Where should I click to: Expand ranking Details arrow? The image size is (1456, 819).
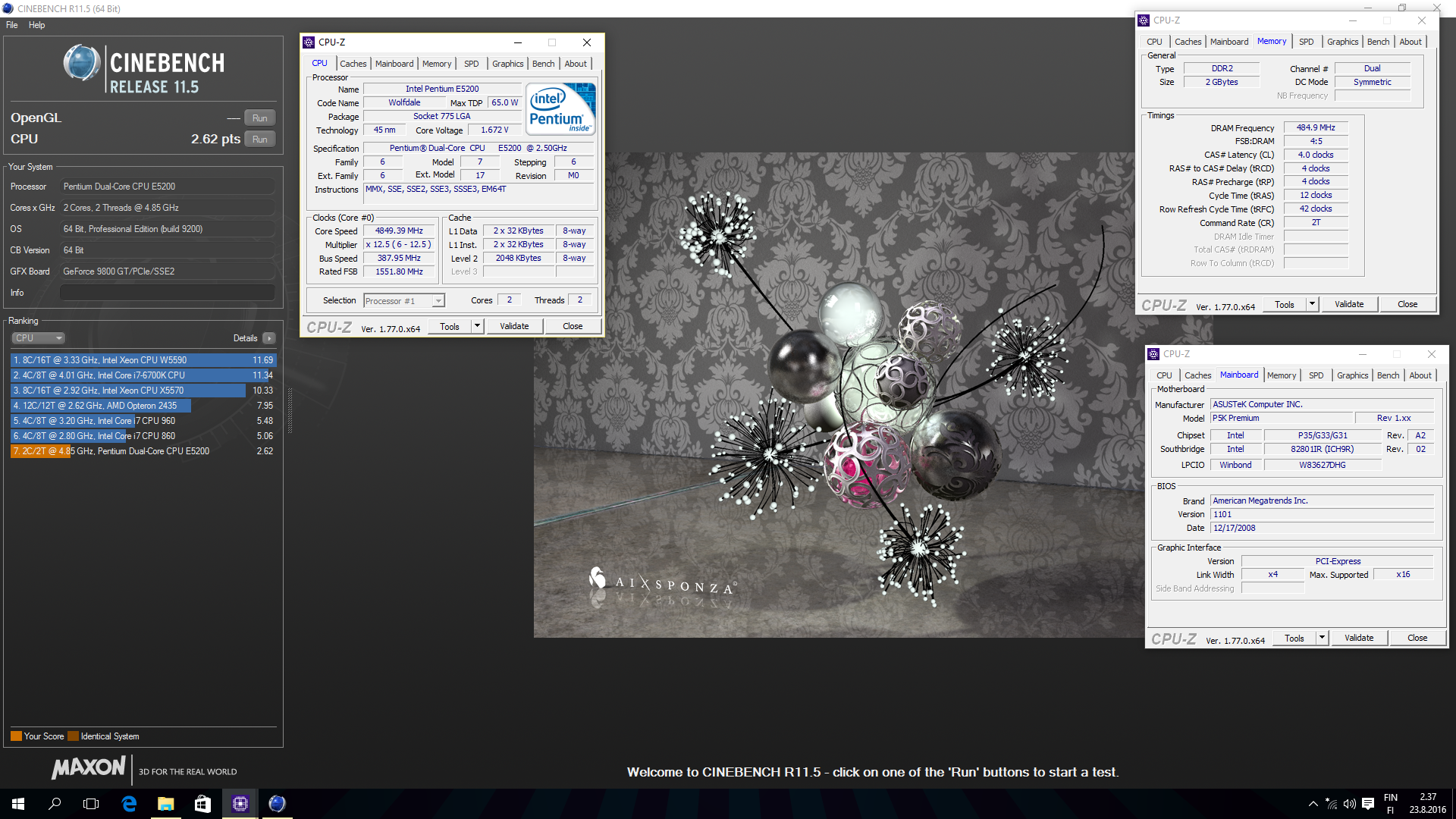click(x=269, y=338)
